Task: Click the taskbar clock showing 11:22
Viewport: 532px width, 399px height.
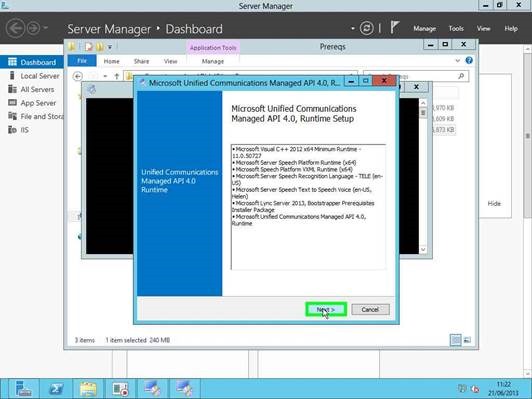Action: coord(504,388)
